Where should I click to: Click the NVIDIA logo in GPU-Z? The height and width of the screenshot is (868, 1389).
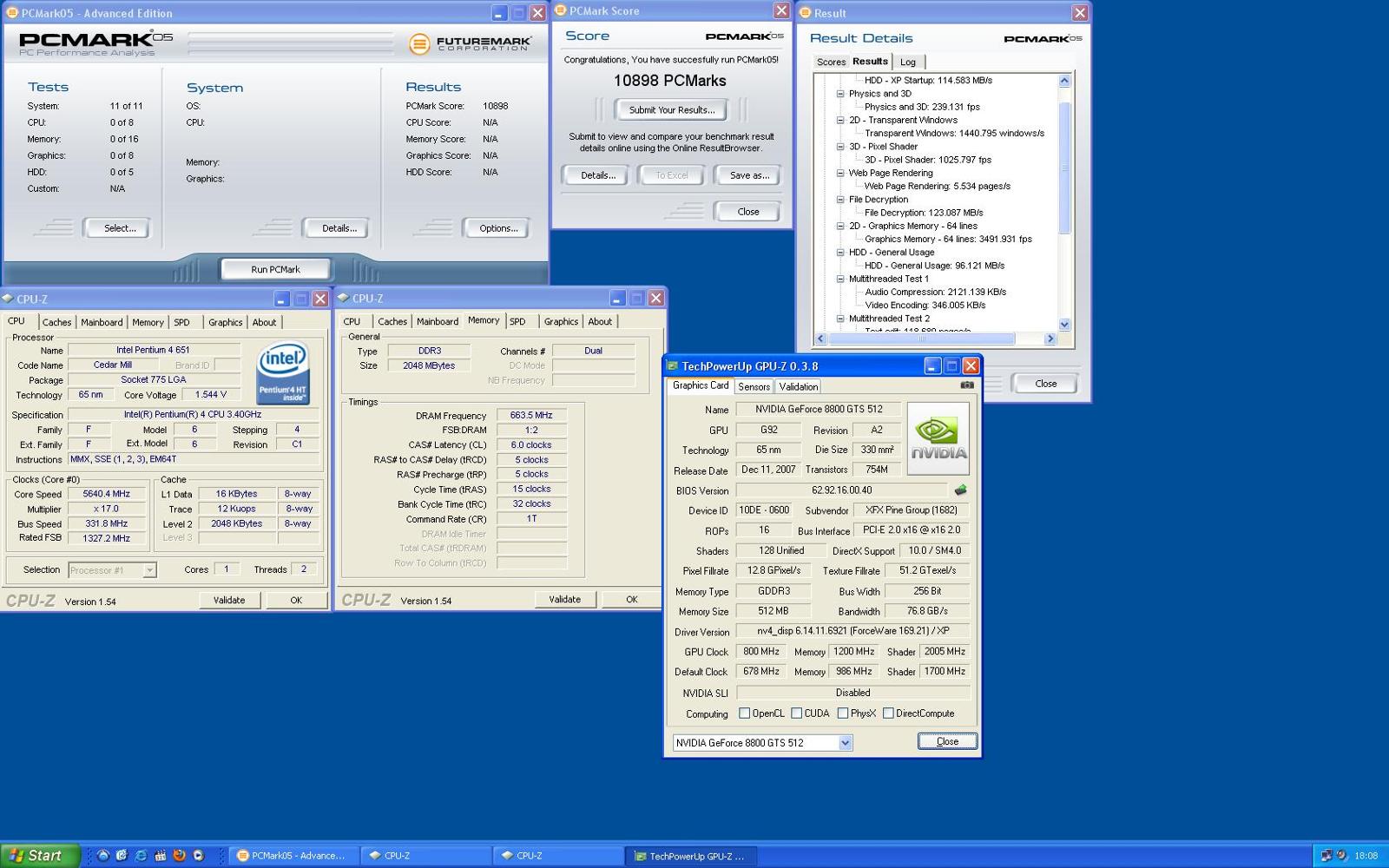coord(938,438)
